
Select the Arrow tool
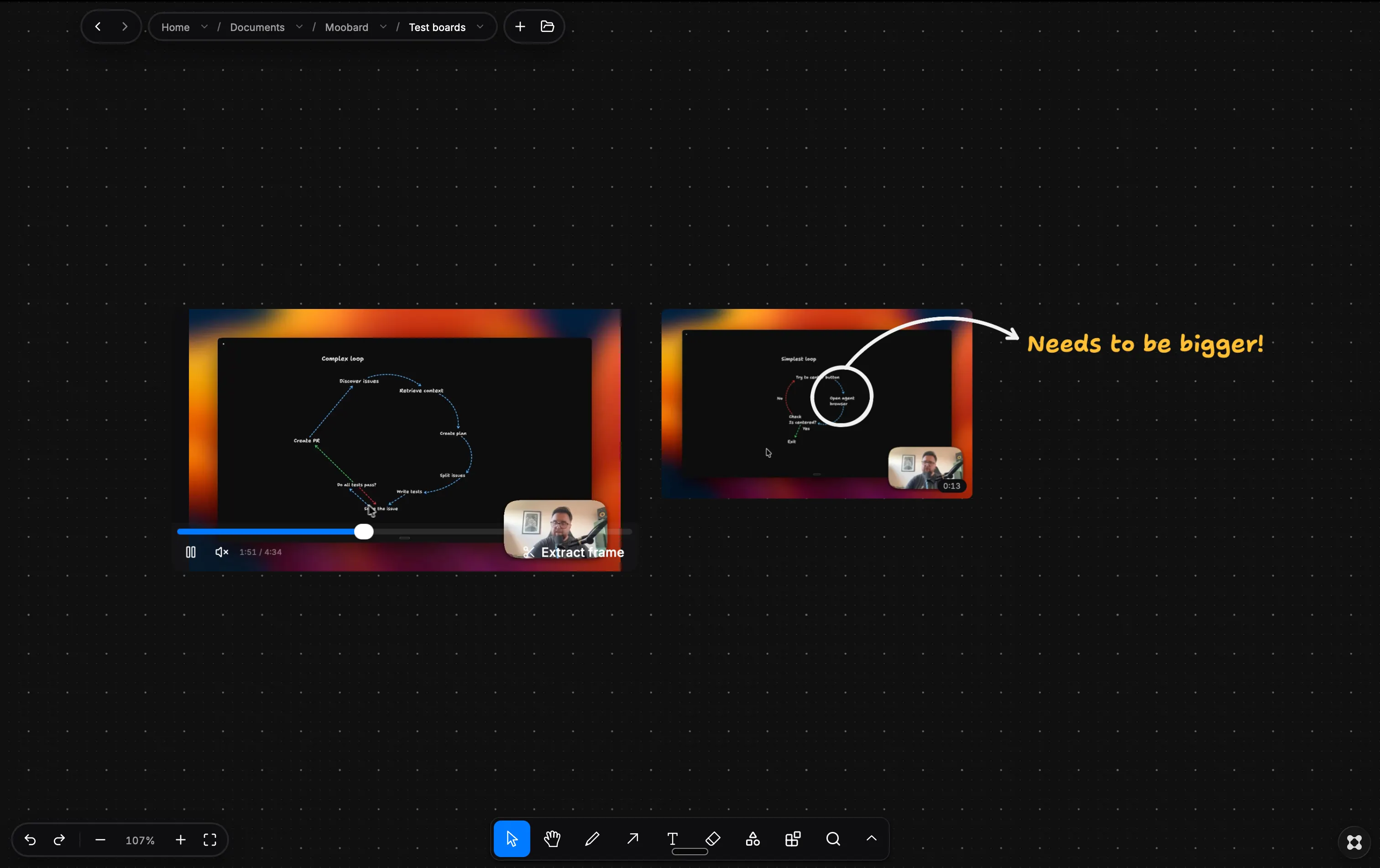click(632, 839)
